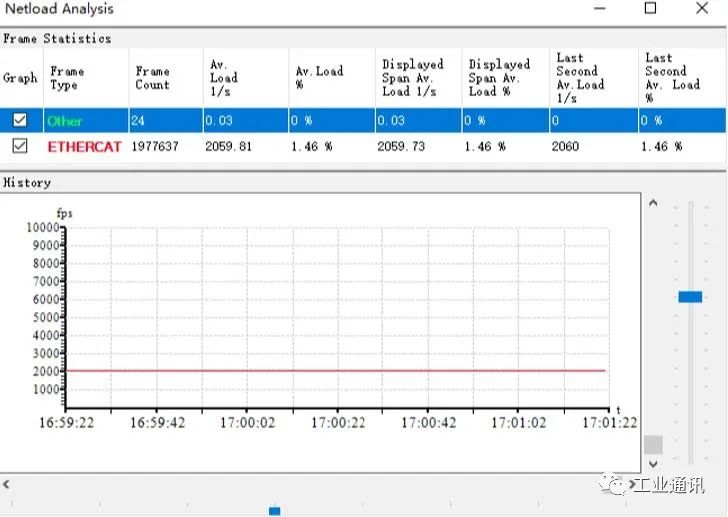Click the horizontal time slider thumb at bottom

[x=274, y=511]
